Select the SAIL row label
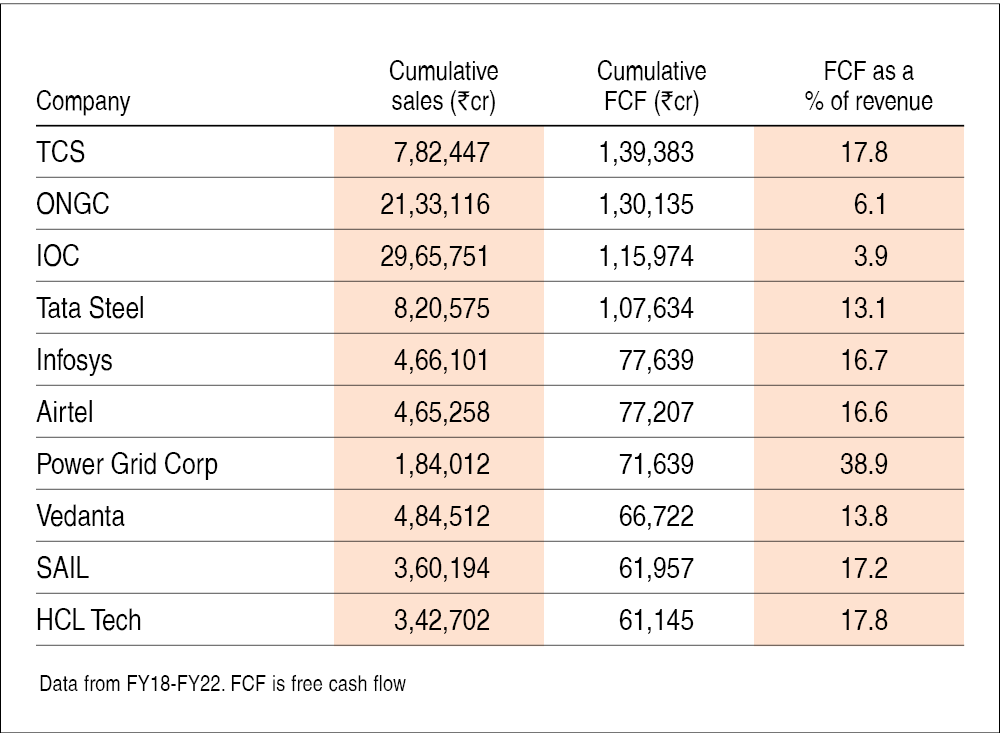Viewport: 1000px width, 733px height. (x=62, y=568)
